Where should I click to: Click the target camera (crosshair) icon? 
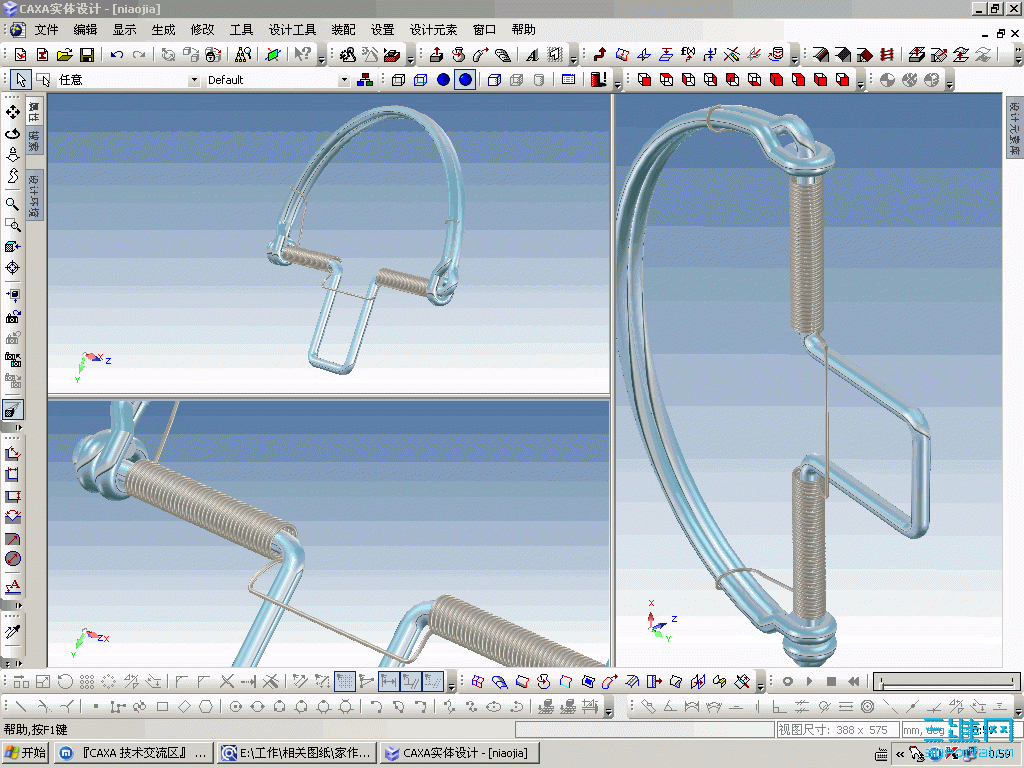click(x=12, y=268)
